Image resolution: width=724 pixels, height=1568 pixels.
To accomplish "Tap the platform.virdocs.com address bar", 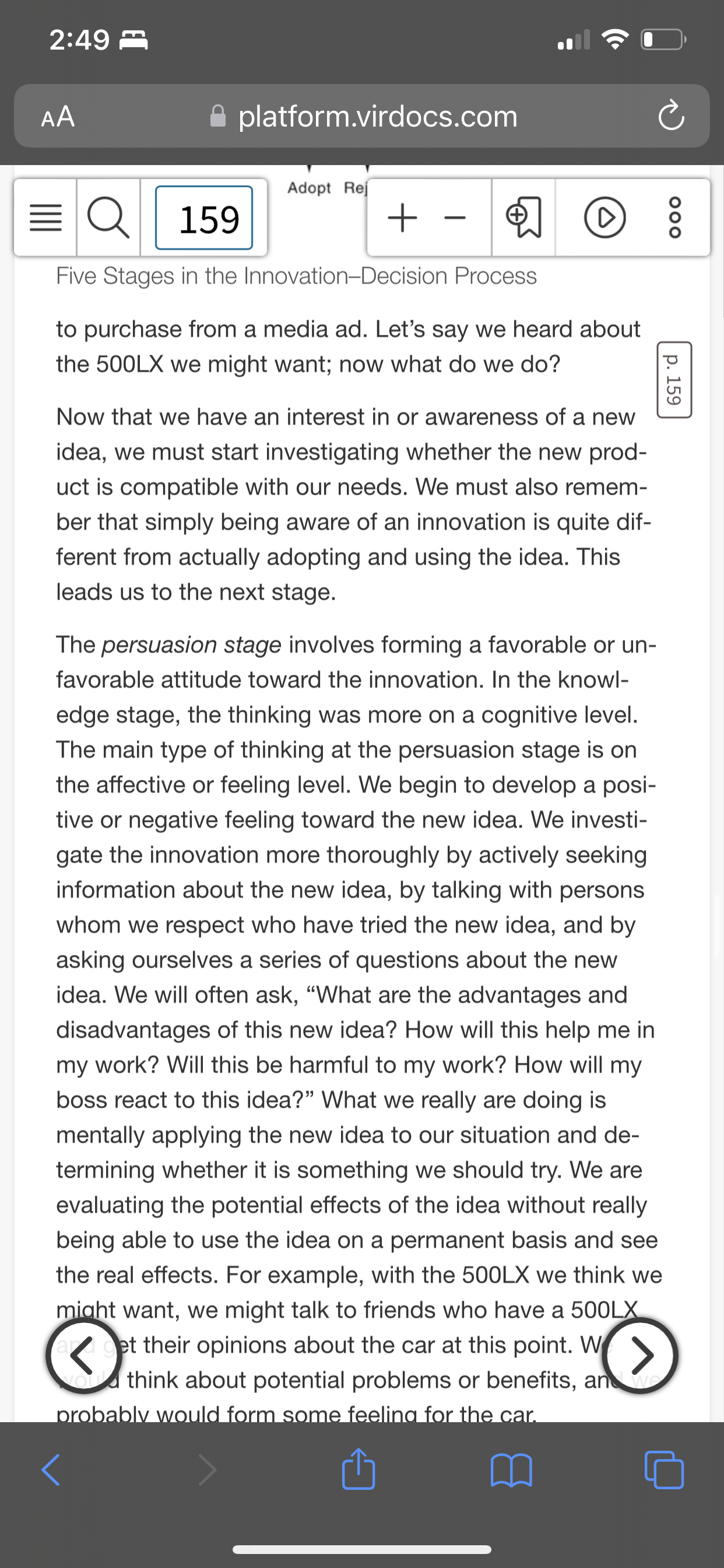I will tap(363, 116).
